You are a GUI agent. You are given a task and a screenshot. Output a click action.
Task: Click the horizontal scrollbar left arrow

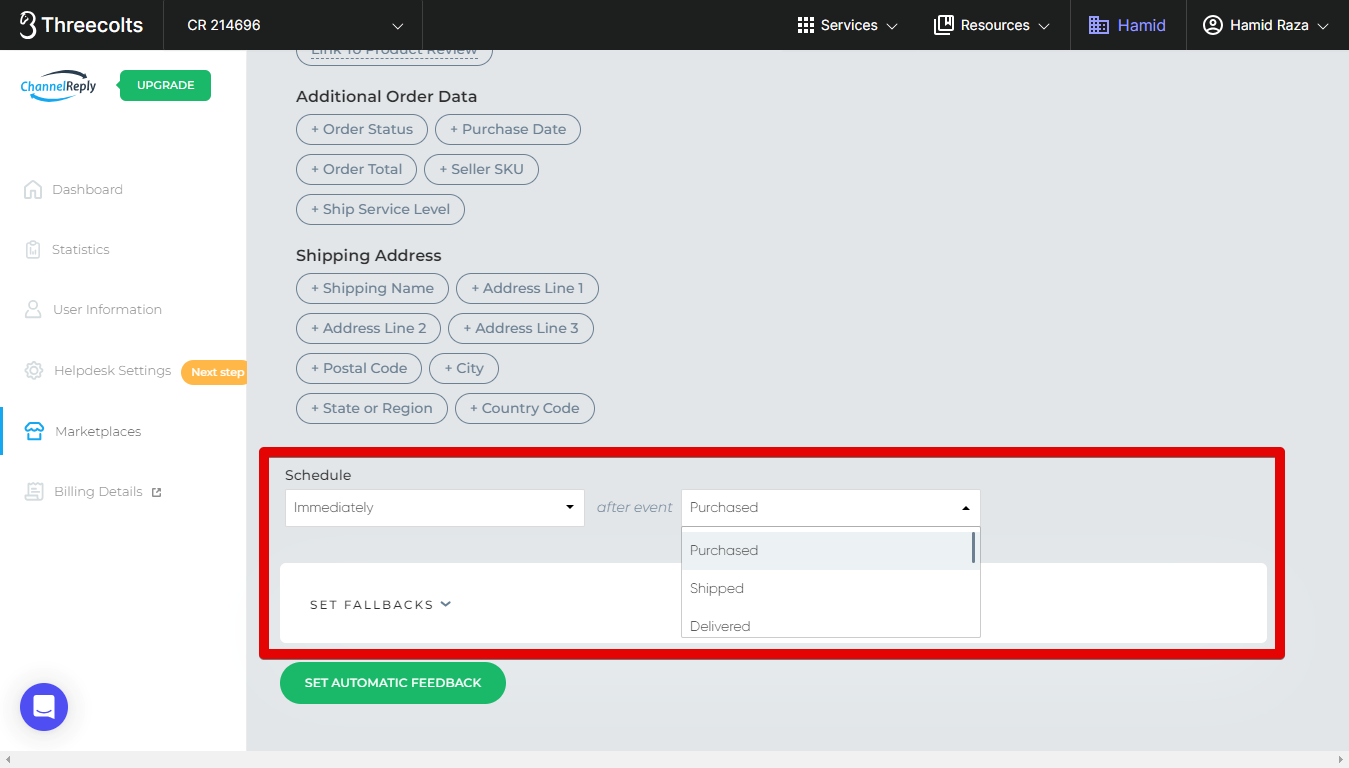pyautogui.click(x=6, y=760)
